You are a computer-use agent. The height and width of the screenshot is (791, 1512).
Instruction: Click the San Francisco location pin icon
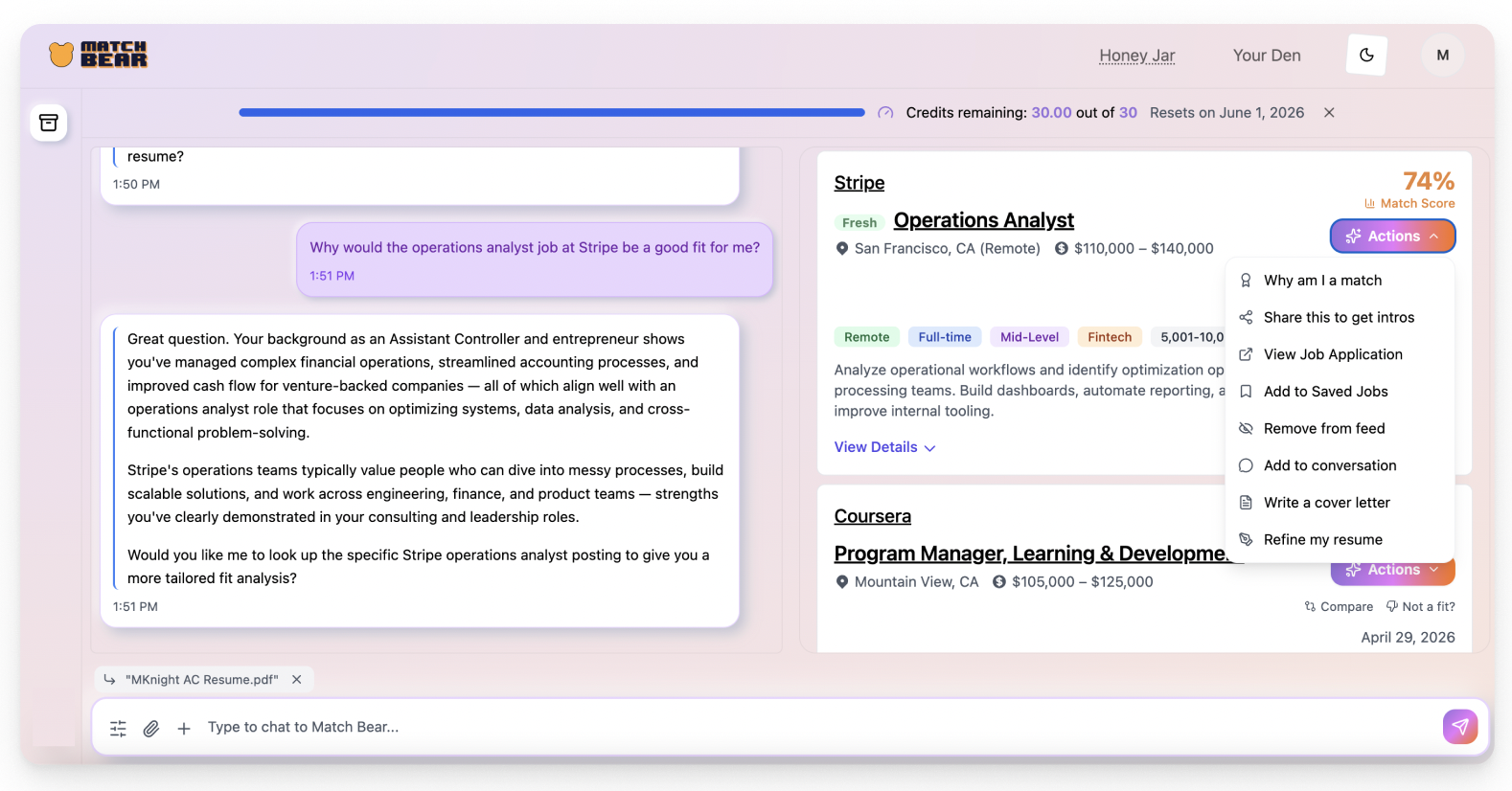click(x=842, y=249)
